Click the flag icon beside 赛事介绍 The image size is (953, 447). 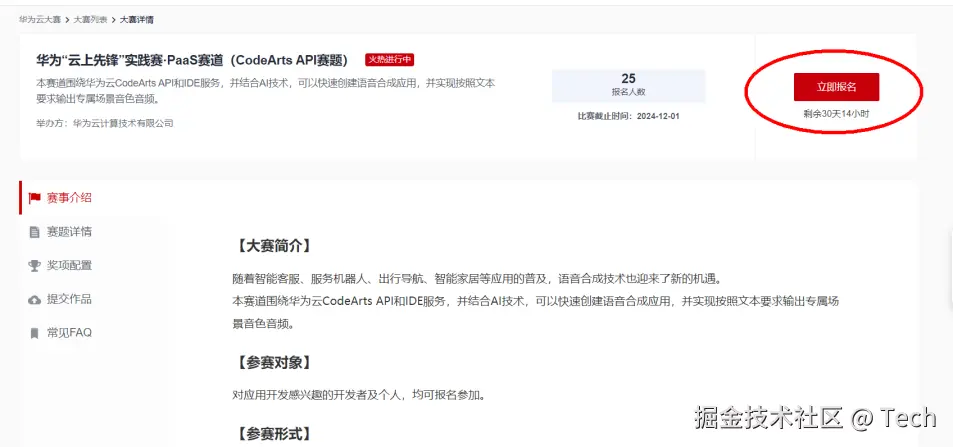pos(35,198)
